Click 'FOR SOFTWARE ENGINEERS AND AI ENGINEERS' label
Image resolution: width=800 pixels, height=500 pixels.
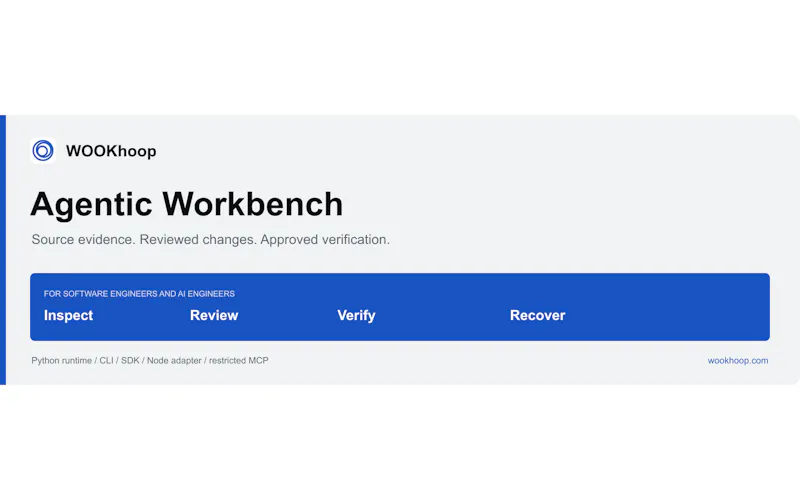(139, 294)
